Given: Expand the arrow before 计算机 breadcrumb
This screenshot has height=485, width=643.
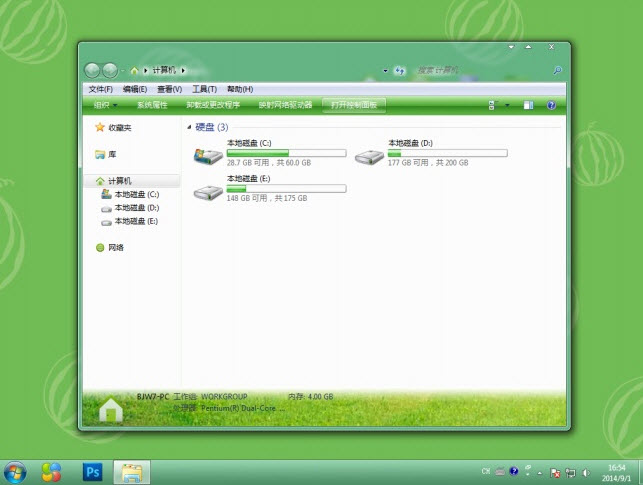Looking at the screenshot, I should (x=146, y=71).
